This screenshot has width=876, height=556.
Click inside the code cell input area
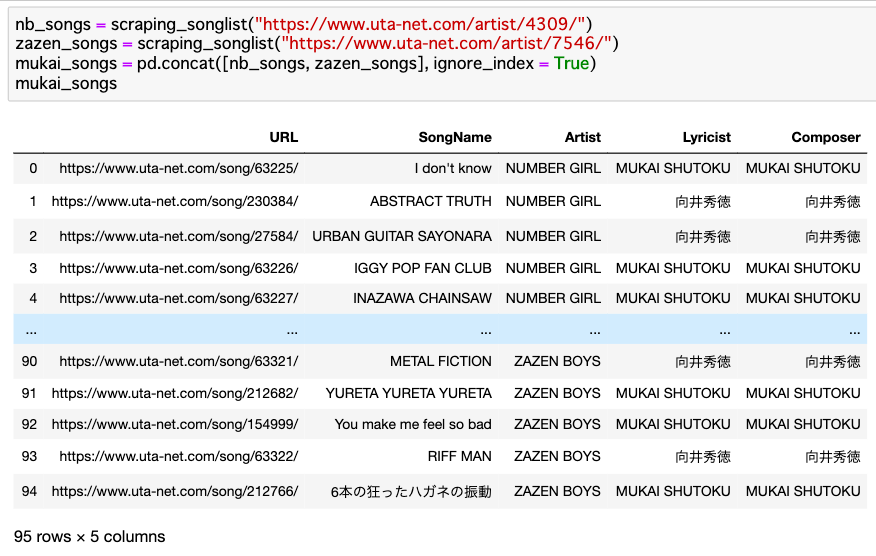[x=442, y=54]
